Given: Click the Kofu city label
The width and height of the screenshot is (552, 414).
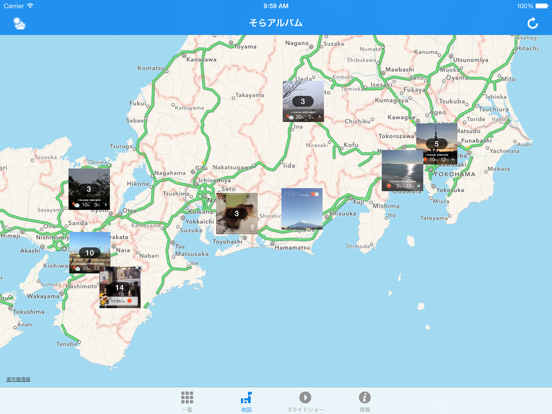Looking at the screenshot, I should [x=351, y=145].
